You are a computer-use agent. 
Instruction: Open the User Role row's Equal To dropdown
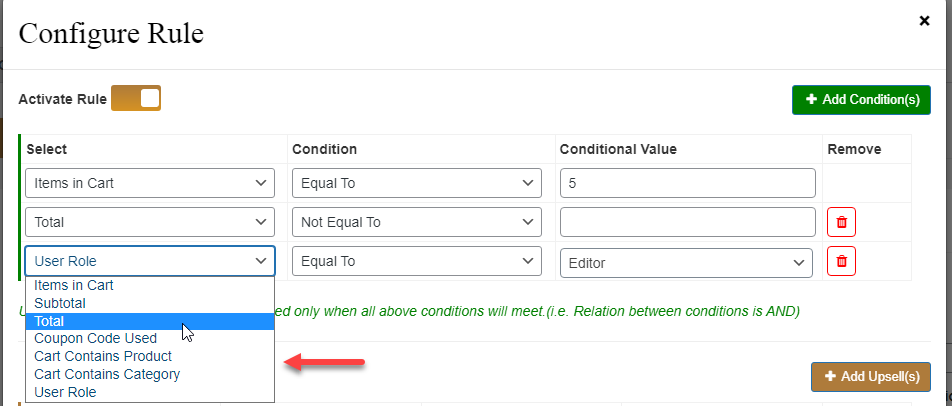416,261
